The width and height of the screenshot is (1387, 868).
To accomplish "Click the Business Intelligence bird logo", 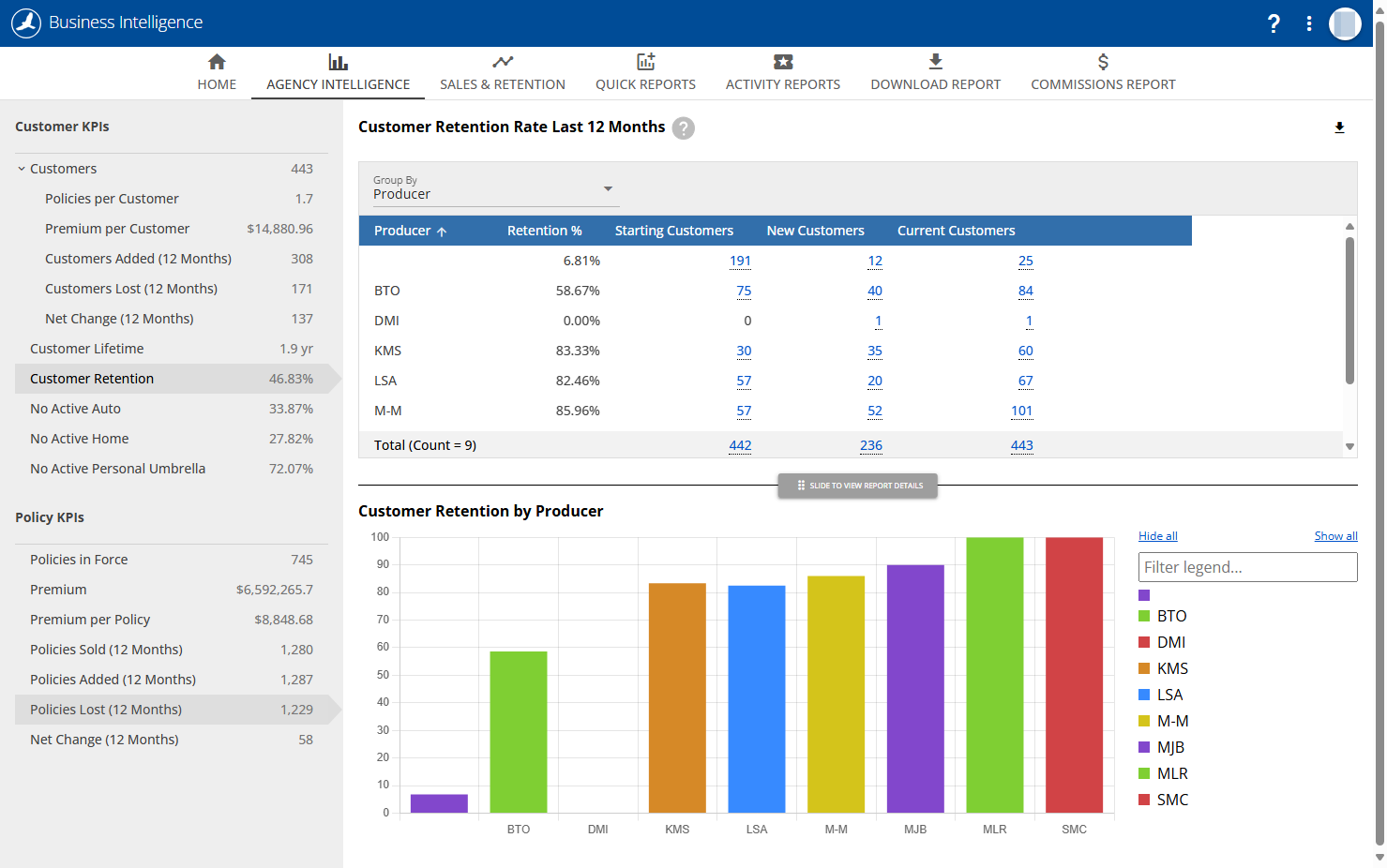I will pyautogui.click(x=26, y=23).
